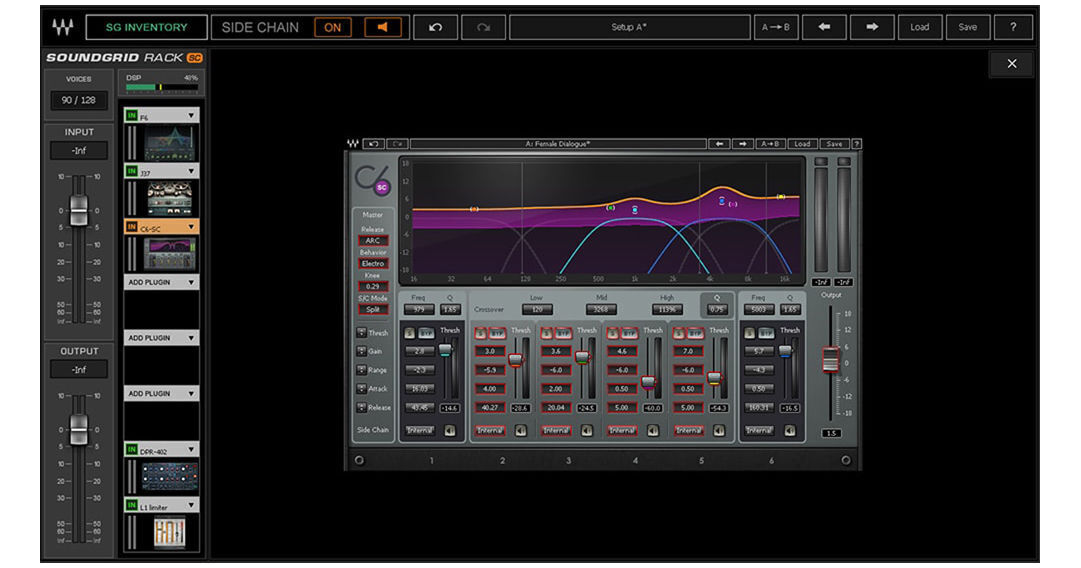Undo inside the C6 plugin toolbar

[373, 144]
